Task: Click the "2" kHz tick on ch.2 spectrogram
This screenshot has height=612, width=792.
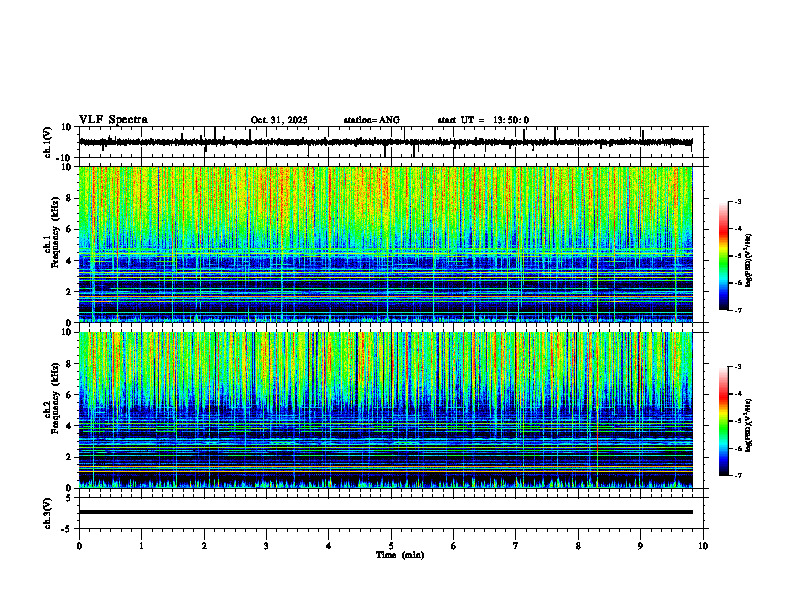Action: [x=70, y=457]
